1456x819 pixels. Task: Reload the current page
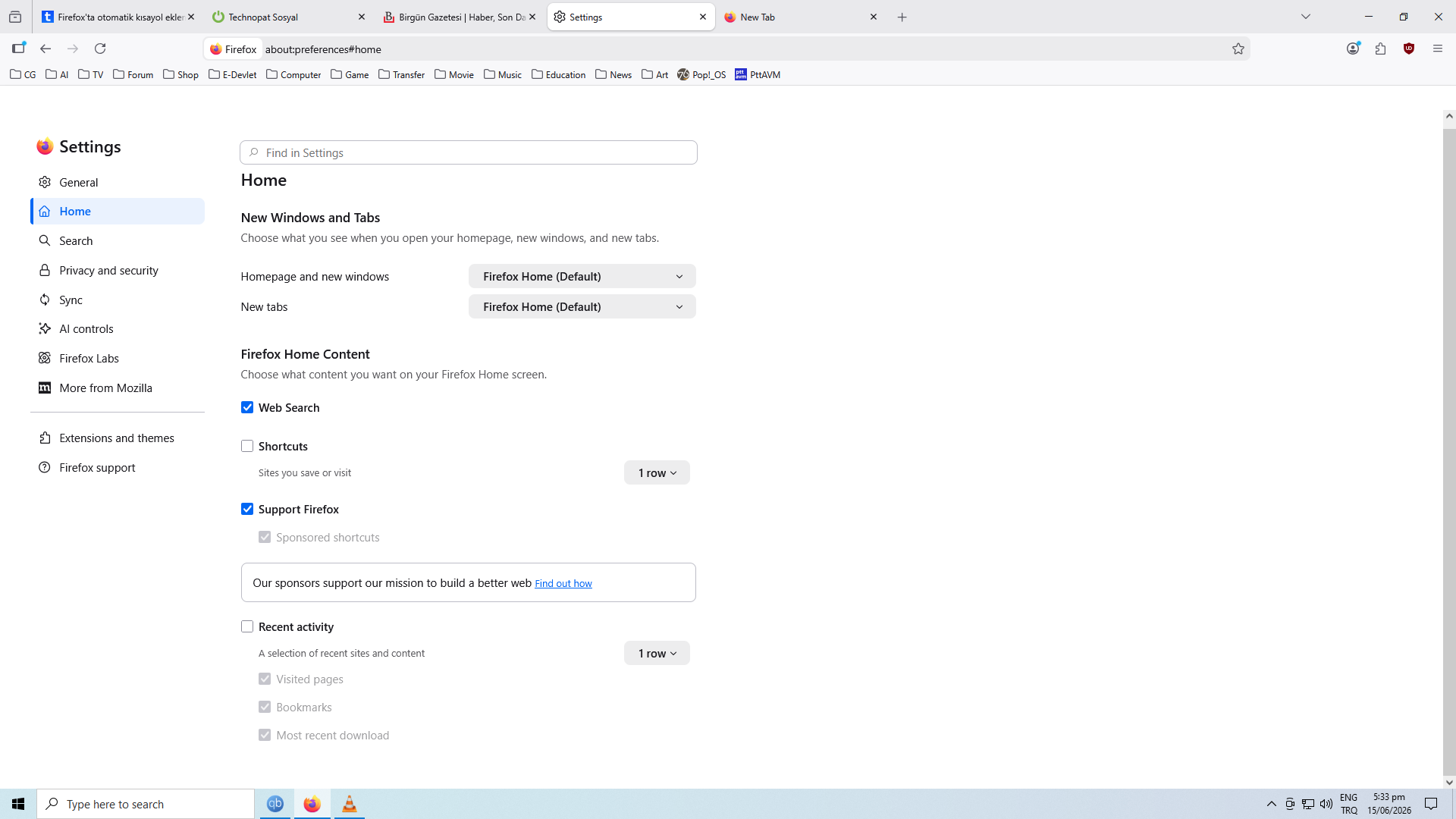click(x=100, y=49)
